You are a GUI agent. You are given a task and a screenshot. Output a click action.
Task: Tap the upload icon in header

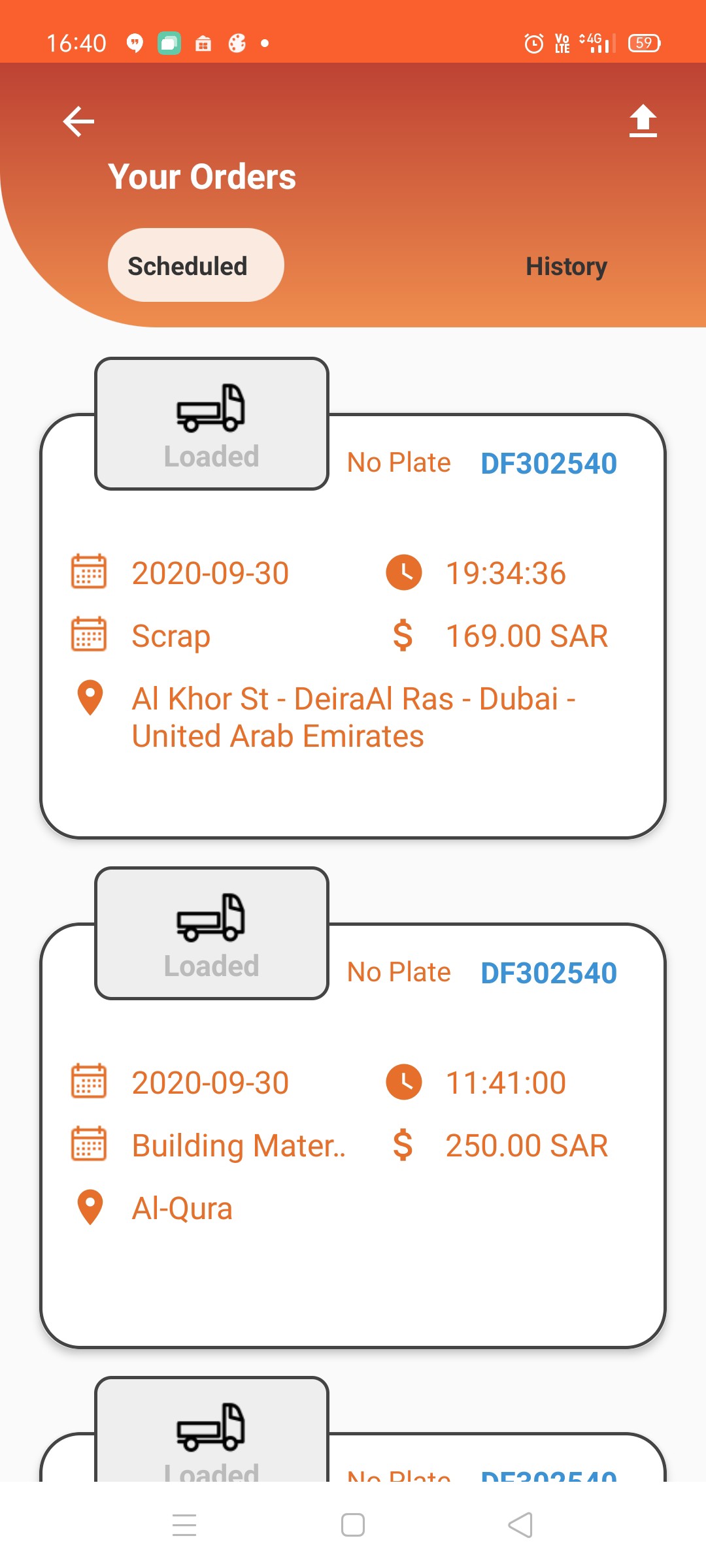click(643, 122)
